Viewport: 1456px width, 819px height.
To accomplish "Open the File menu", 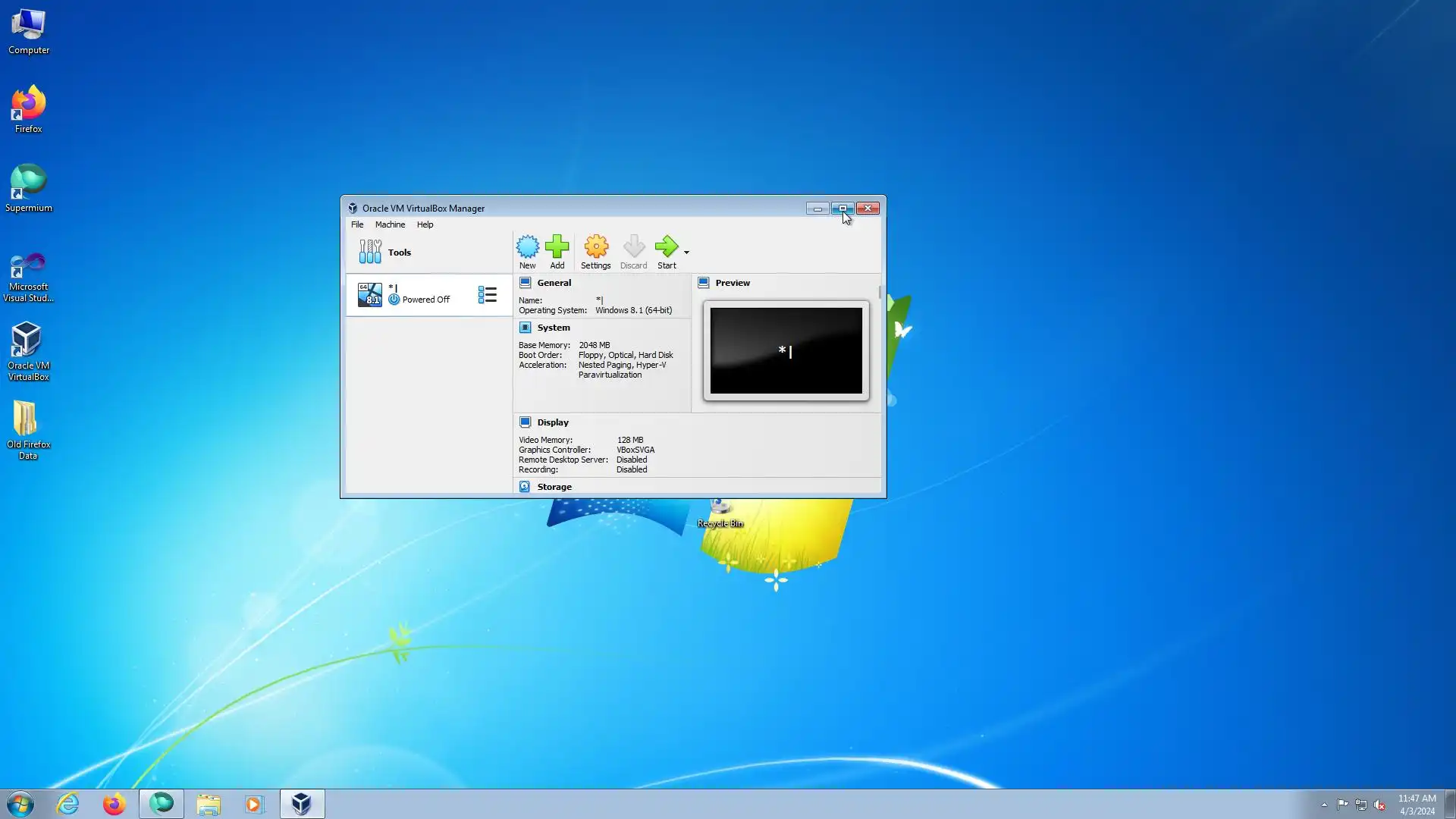I will coord(357,224).
